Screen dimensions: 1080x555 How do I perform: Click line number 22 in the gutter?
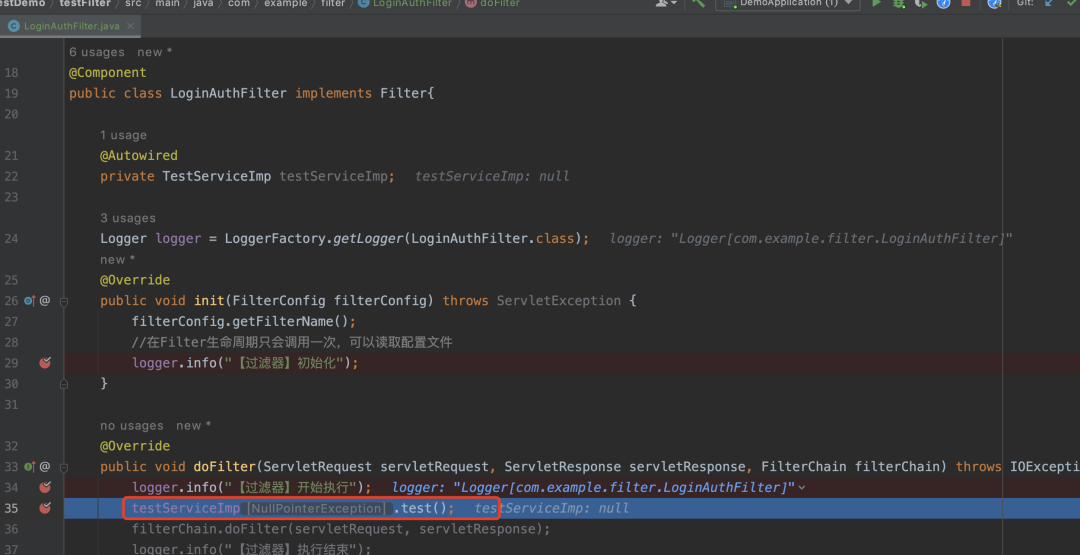[12, 176]
